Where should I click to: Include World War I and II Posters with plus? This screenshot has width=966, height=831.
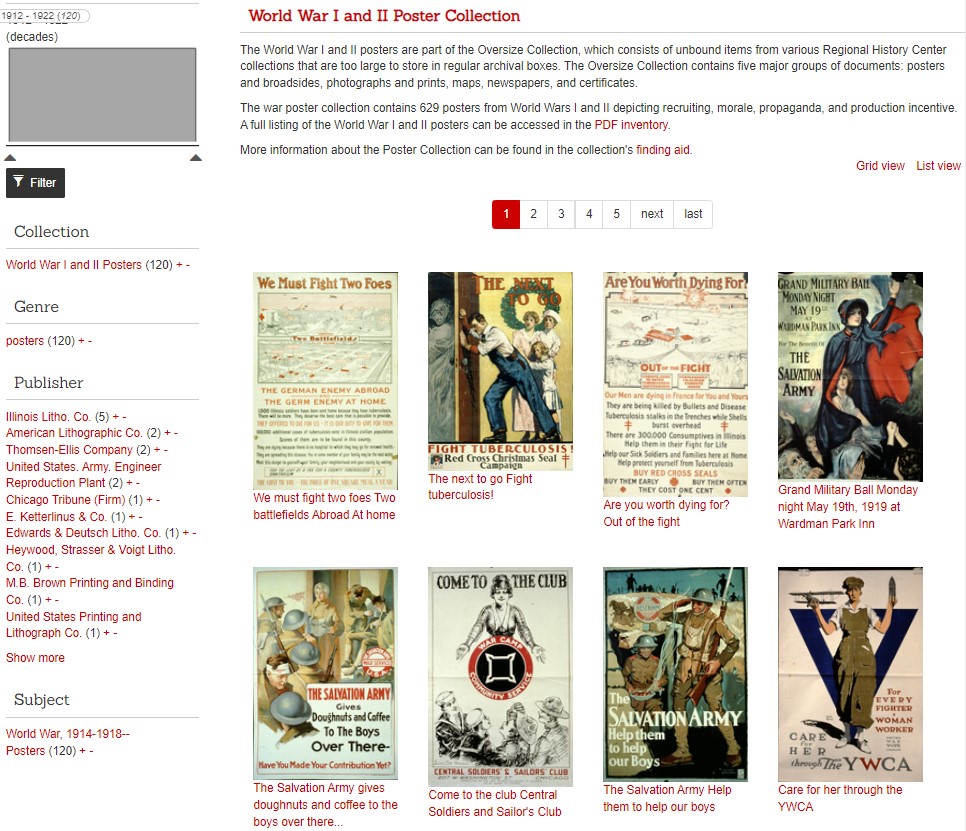(179, 264)
